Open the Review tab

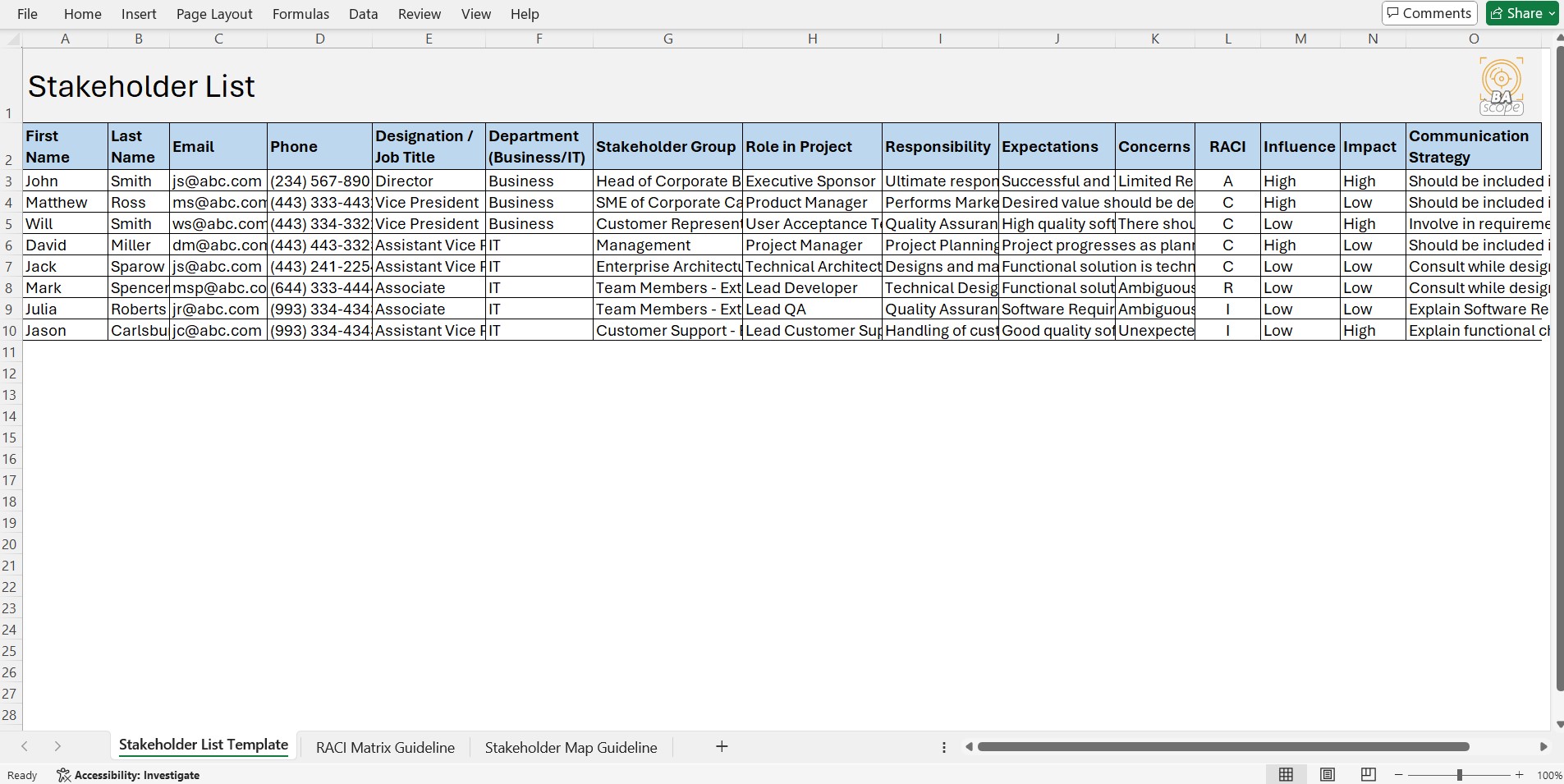click(x=420, y=14)
